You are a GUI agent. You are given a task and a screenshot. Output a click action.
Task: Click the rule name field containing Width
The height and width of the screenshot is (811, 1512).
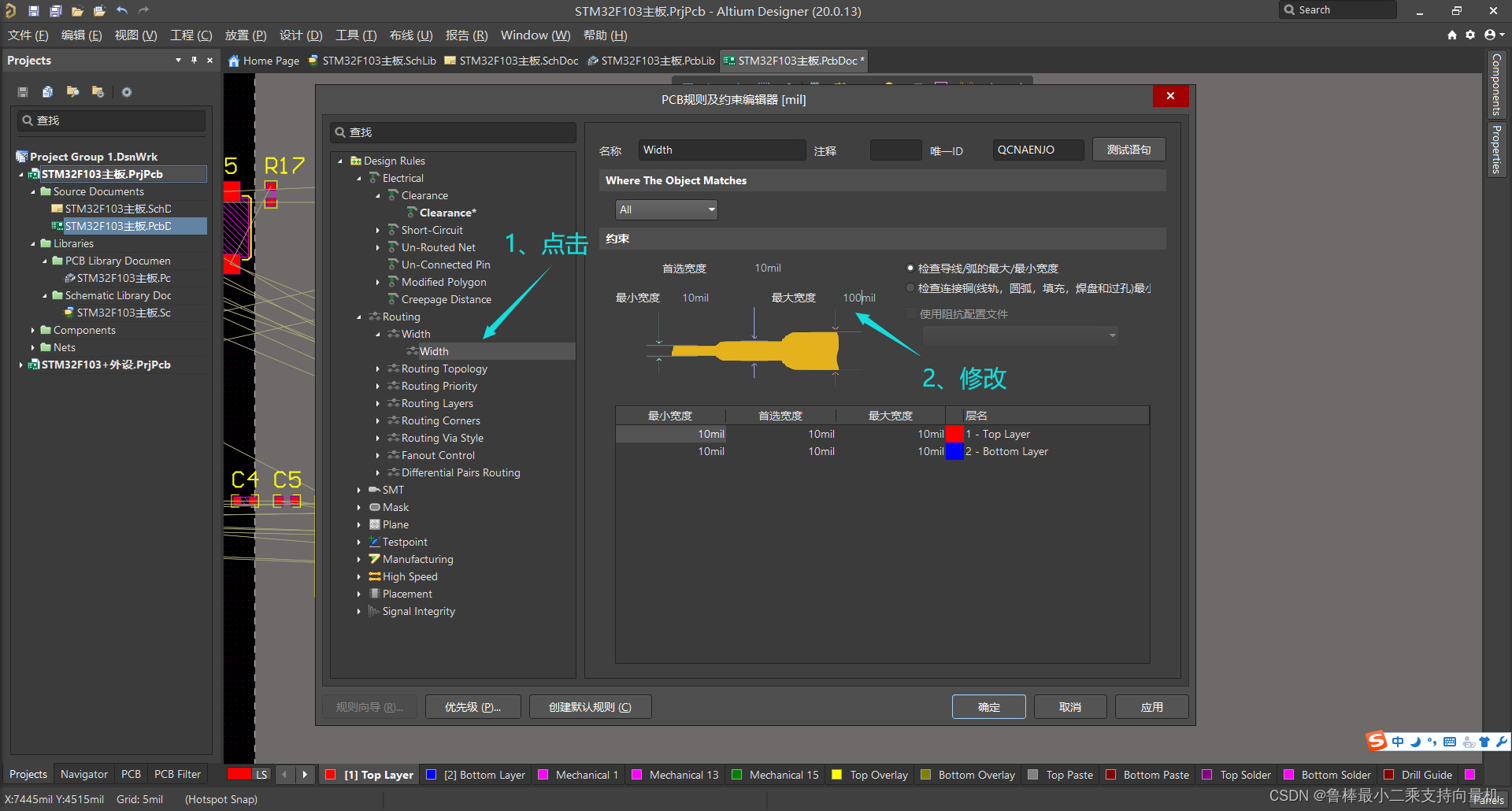(x=722, y=150)
